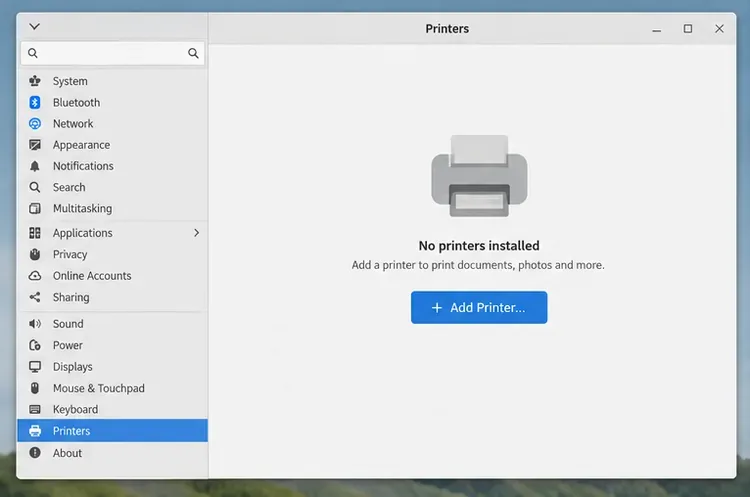Focus the sidebar search input field
Viewport: 750px width, 497px height.
[112, 53]
